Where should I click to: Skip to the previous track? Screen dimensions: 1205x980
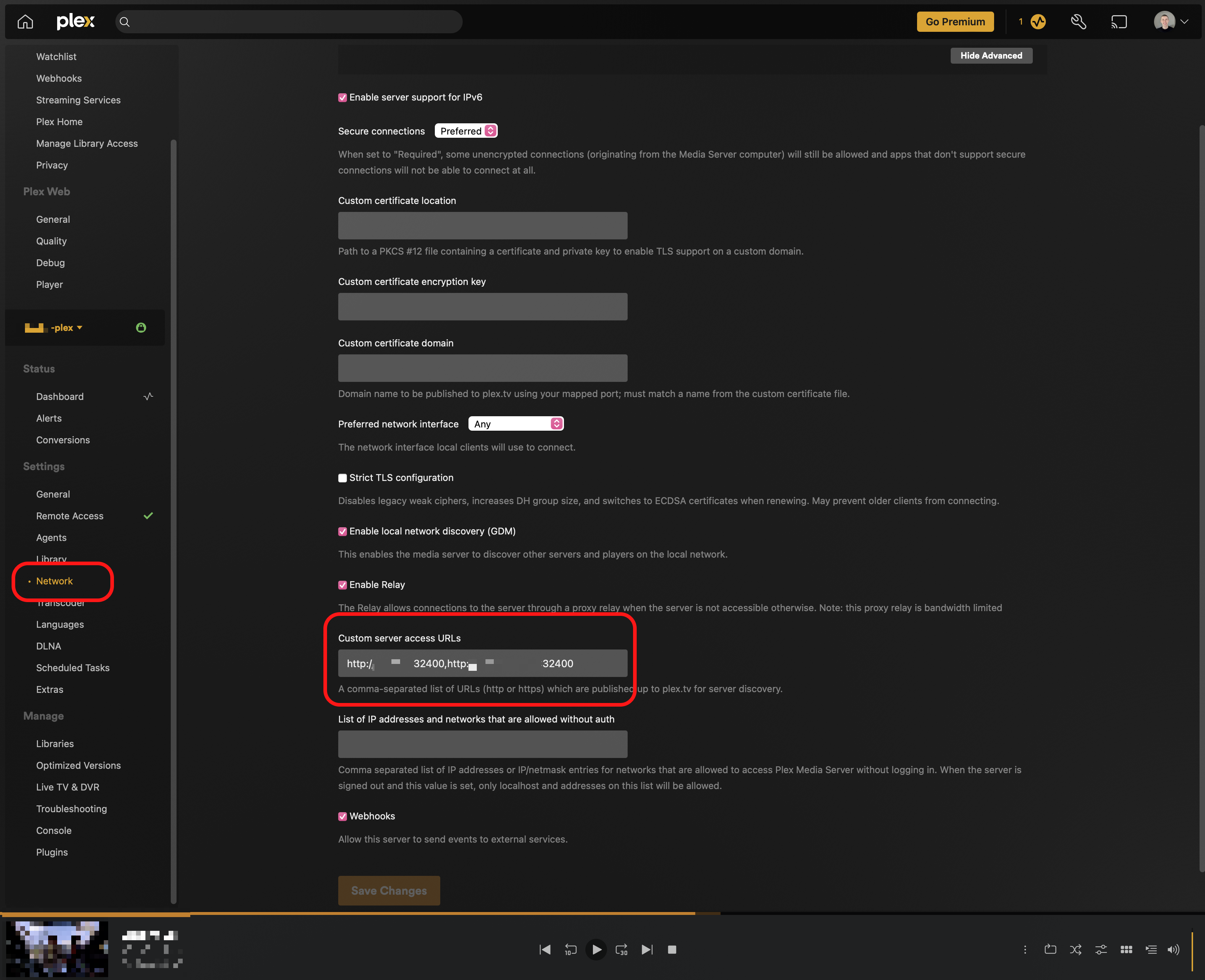545,950
